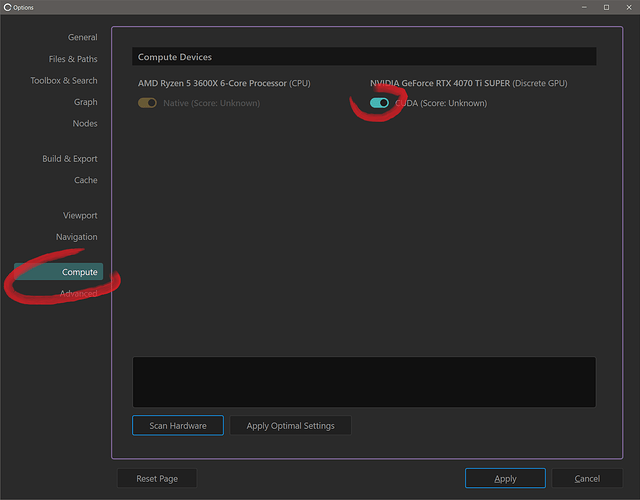Viewport: 640px width, 500px height.
Task: Go to Files & Paths settings
Action: (73, 59)
